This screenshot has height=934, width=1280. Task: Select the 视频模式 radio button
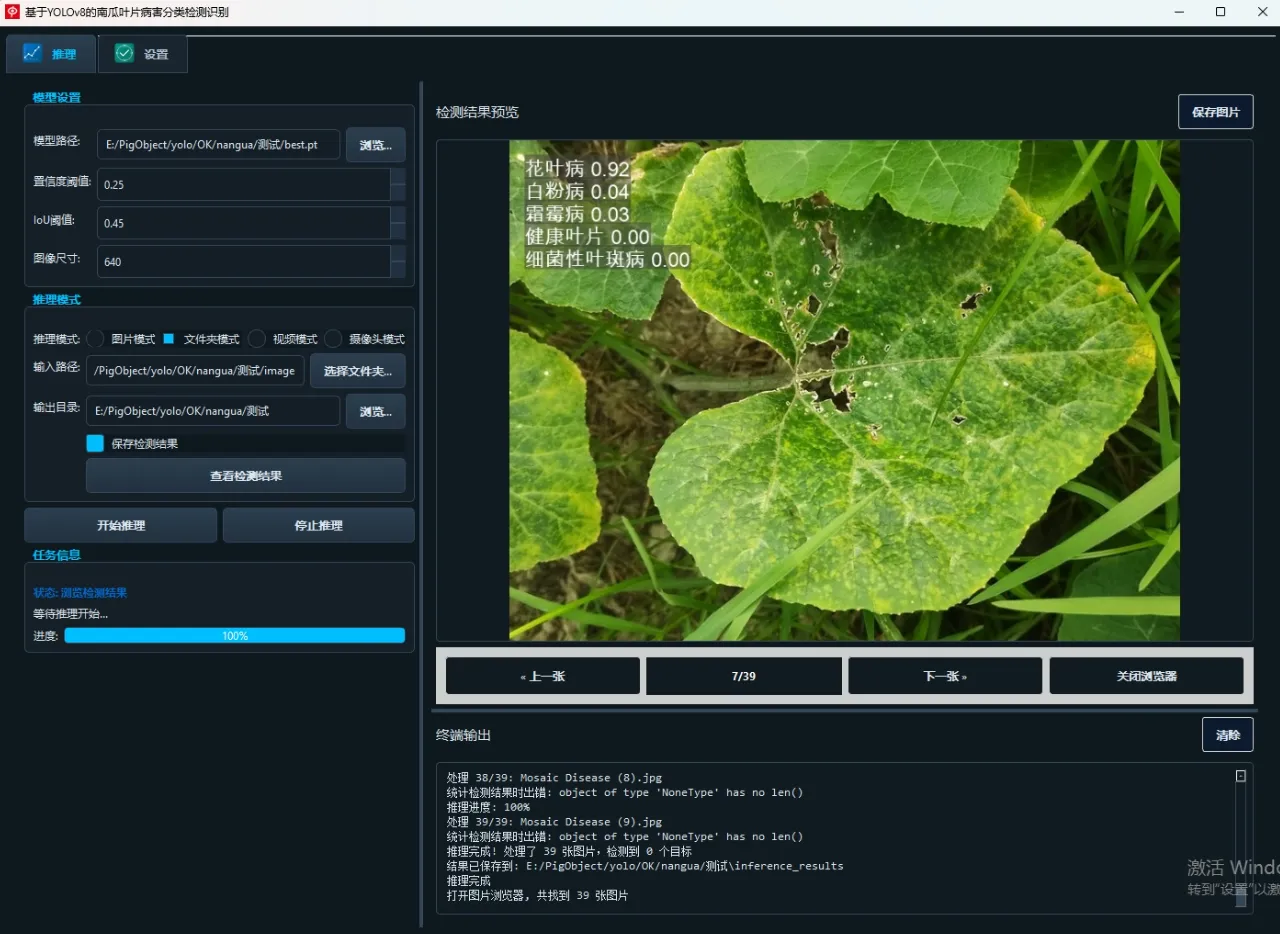257,339
